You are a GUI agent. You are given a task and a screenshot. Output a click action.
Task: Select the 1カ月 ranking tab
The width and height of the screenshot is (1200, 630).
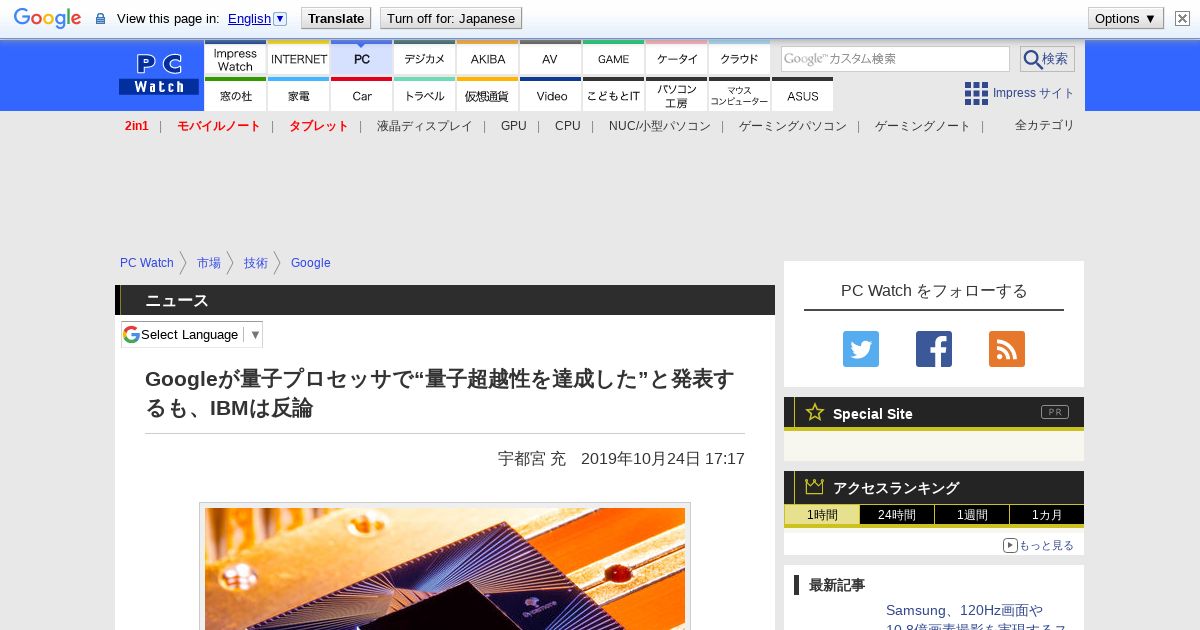pyautogui.click(x=1047, y=515)
